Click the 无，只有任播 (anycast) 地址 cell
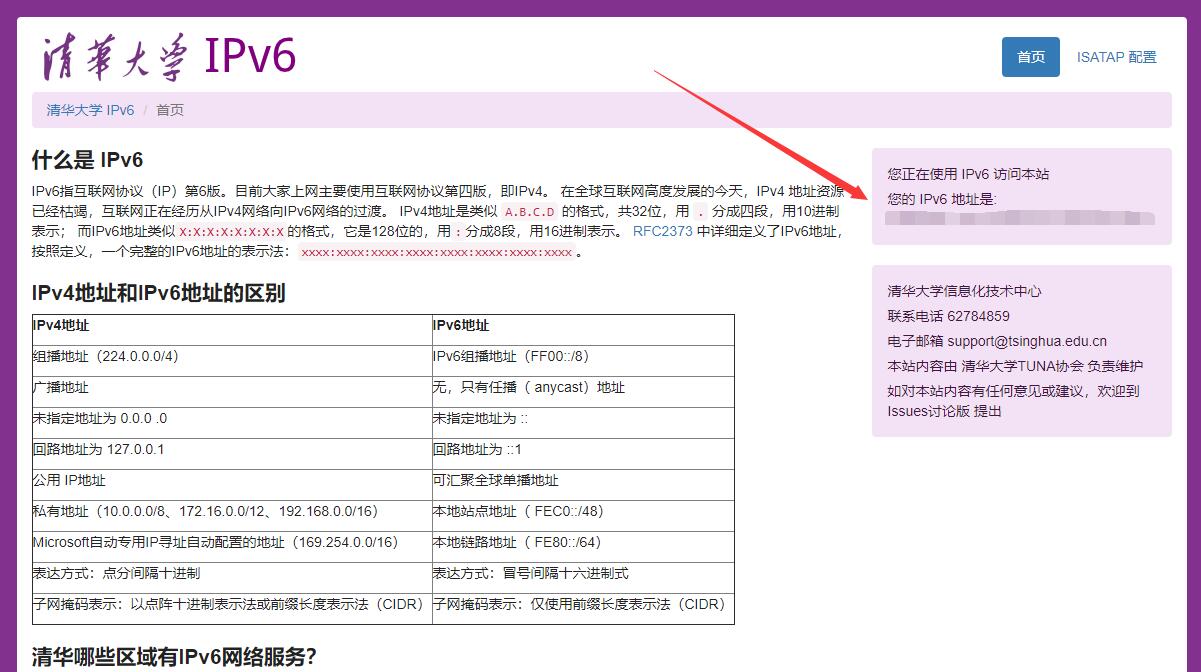 [583, 391]
